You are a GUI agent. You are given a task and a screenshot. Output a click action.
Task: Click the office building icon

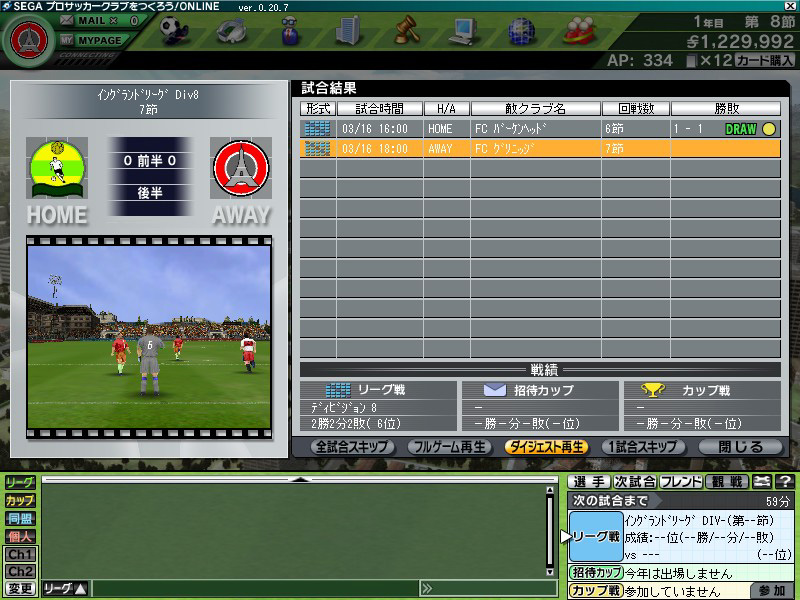tap(347, 31)
